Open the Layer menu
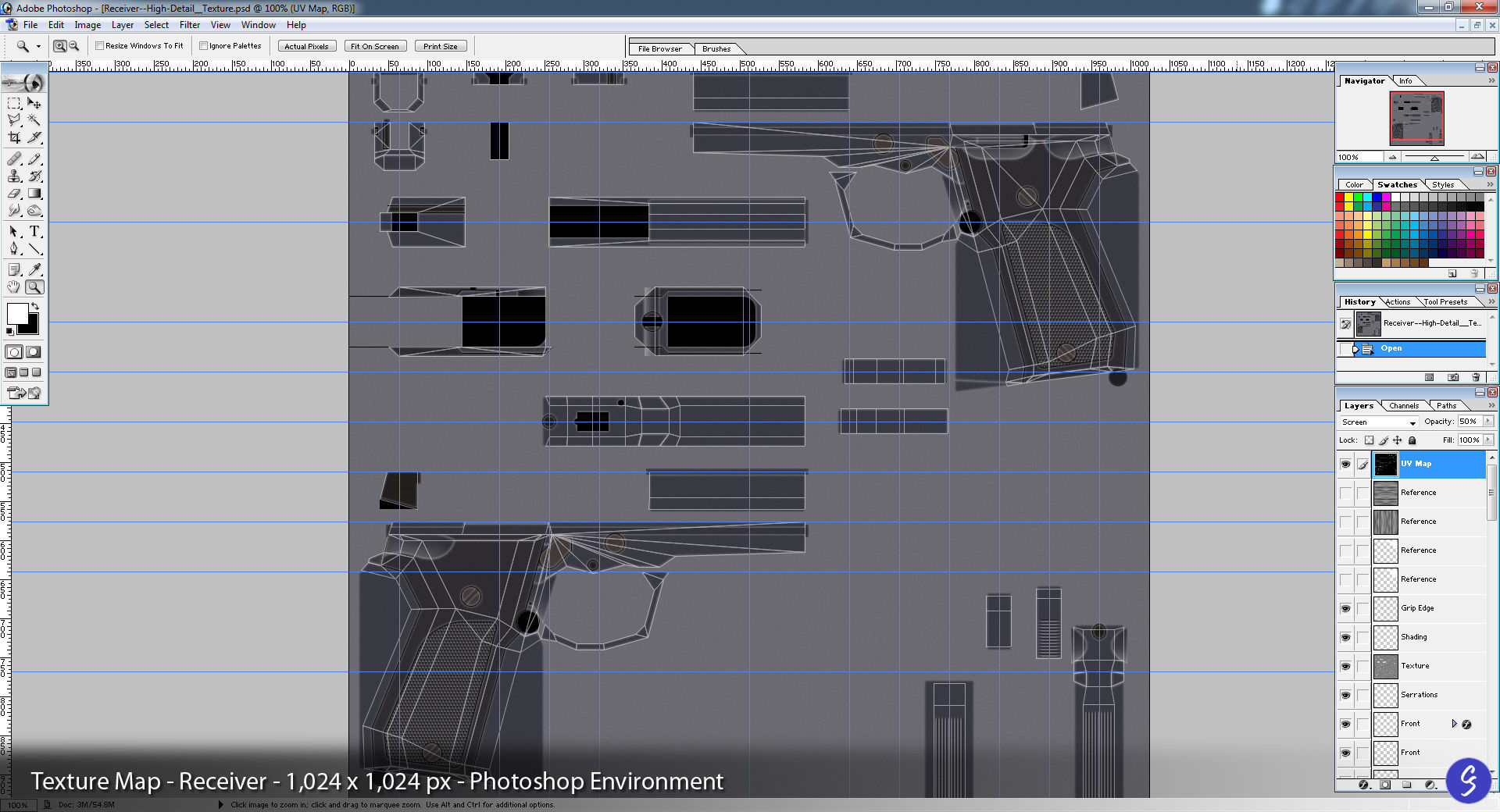The image size is (1500, 812). point(123,25)
